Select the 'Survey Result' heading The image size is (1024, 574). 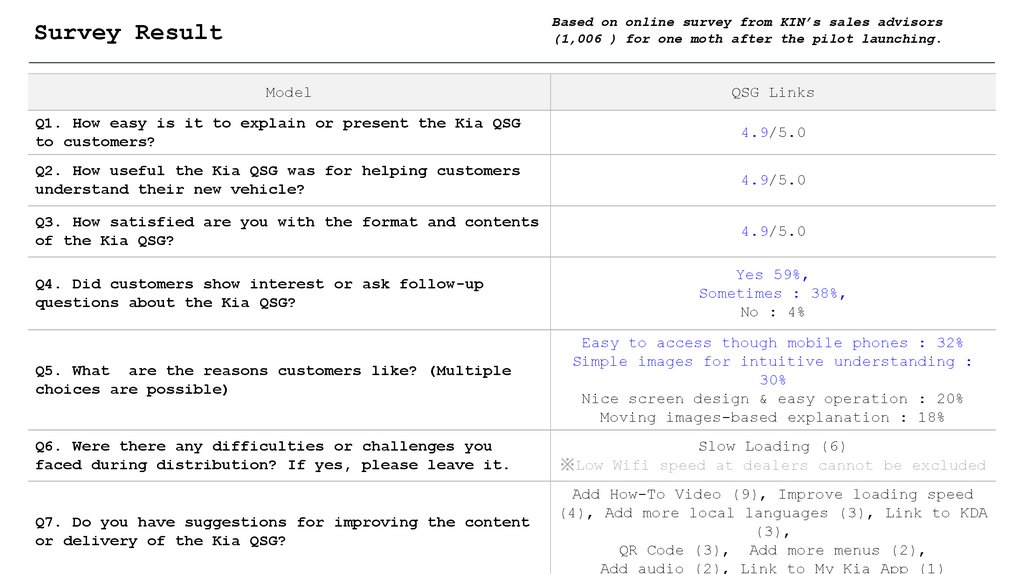(129, 33)
